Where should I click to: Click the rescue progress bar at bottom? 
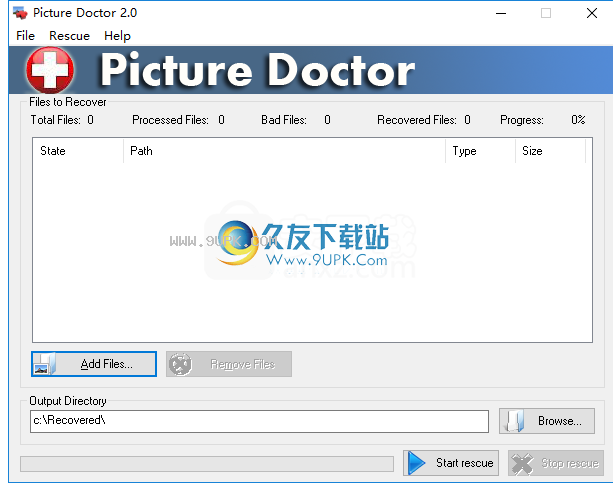(x=207, y=464)
